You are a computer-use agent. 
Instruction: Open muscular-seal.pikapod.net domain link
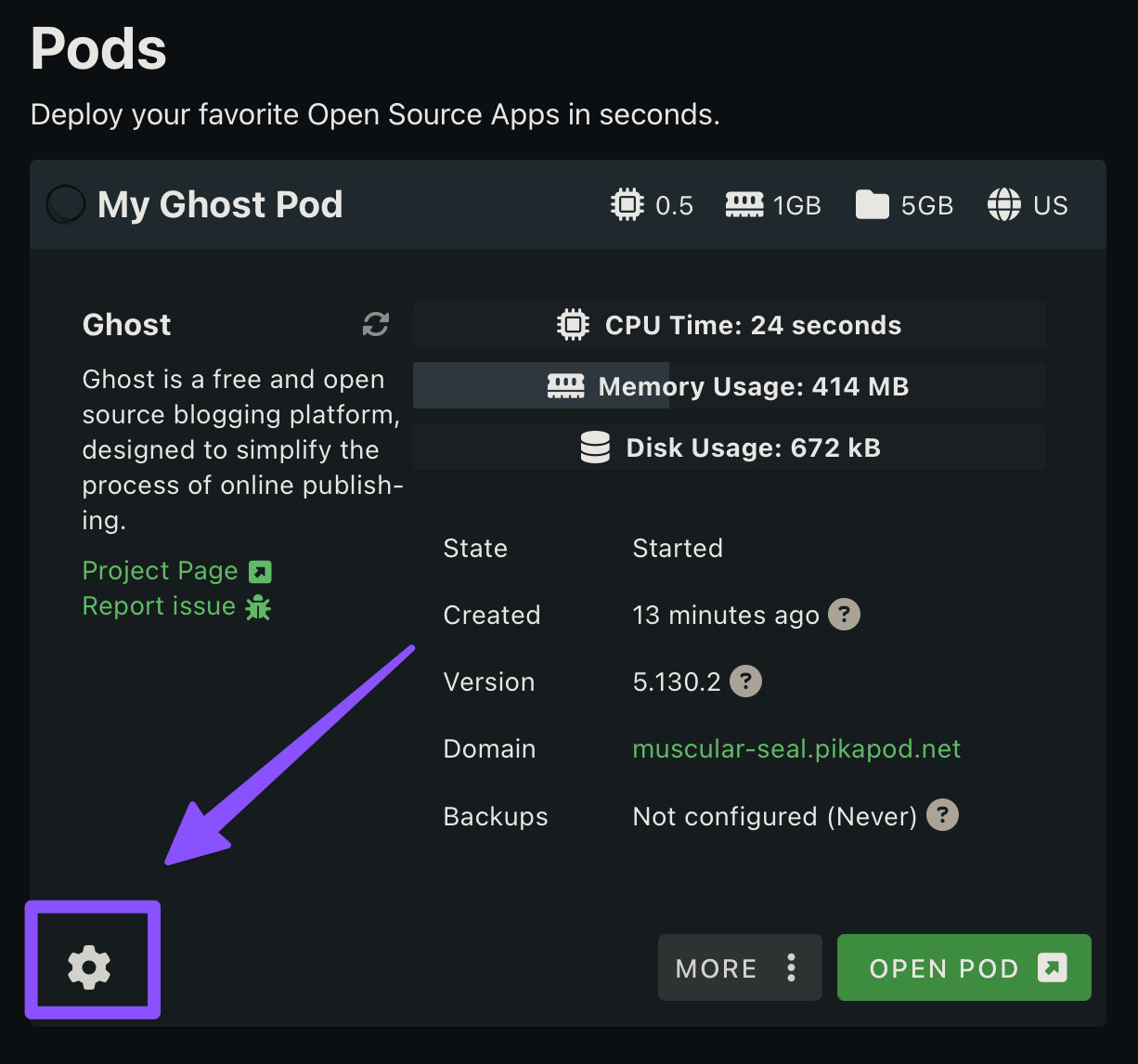click(795, 749)
